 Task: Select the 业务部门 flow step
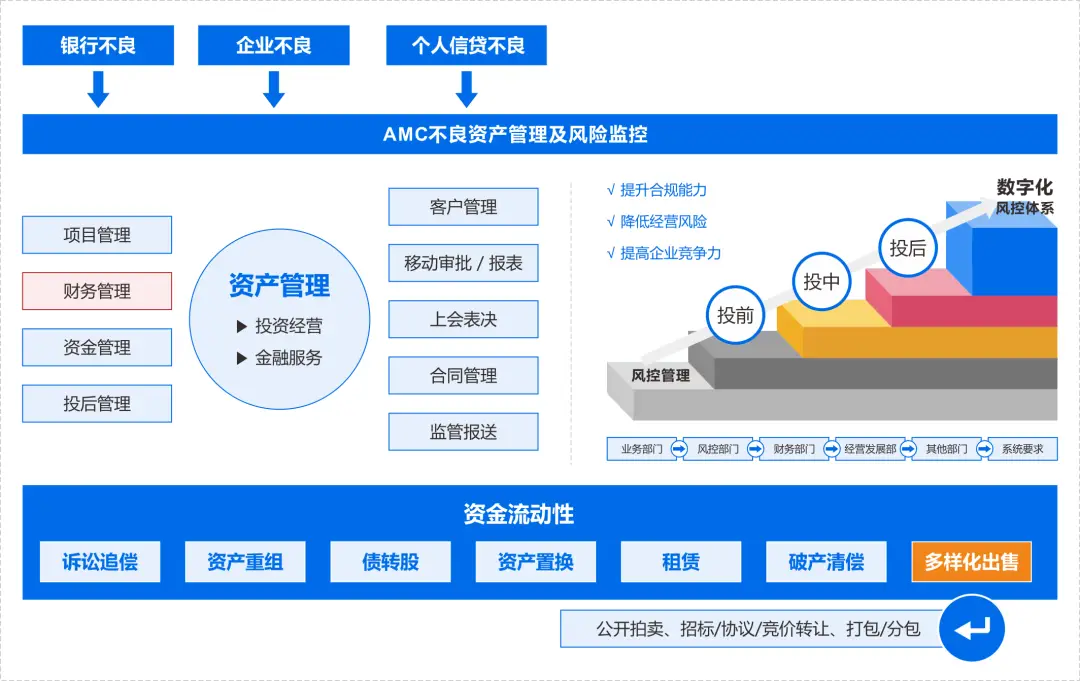pos(641,449)
